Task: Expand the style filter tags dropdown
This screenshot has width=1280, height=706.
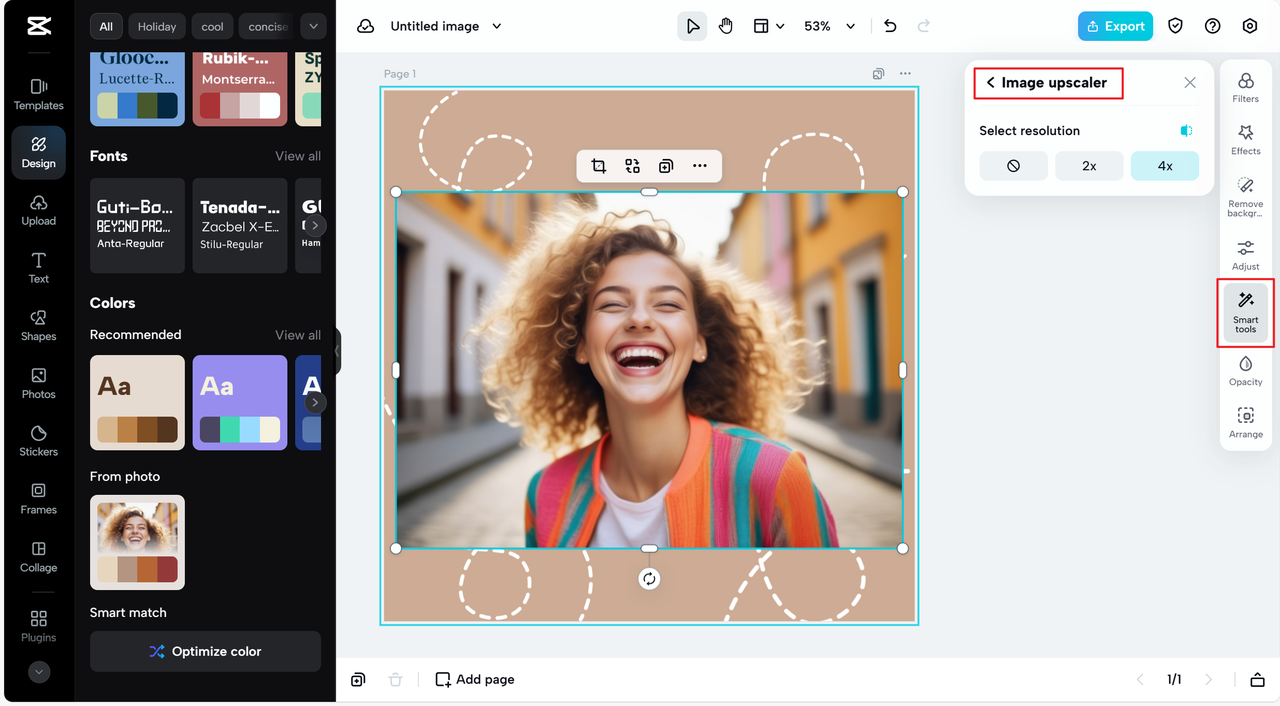Action: [313, 26]
